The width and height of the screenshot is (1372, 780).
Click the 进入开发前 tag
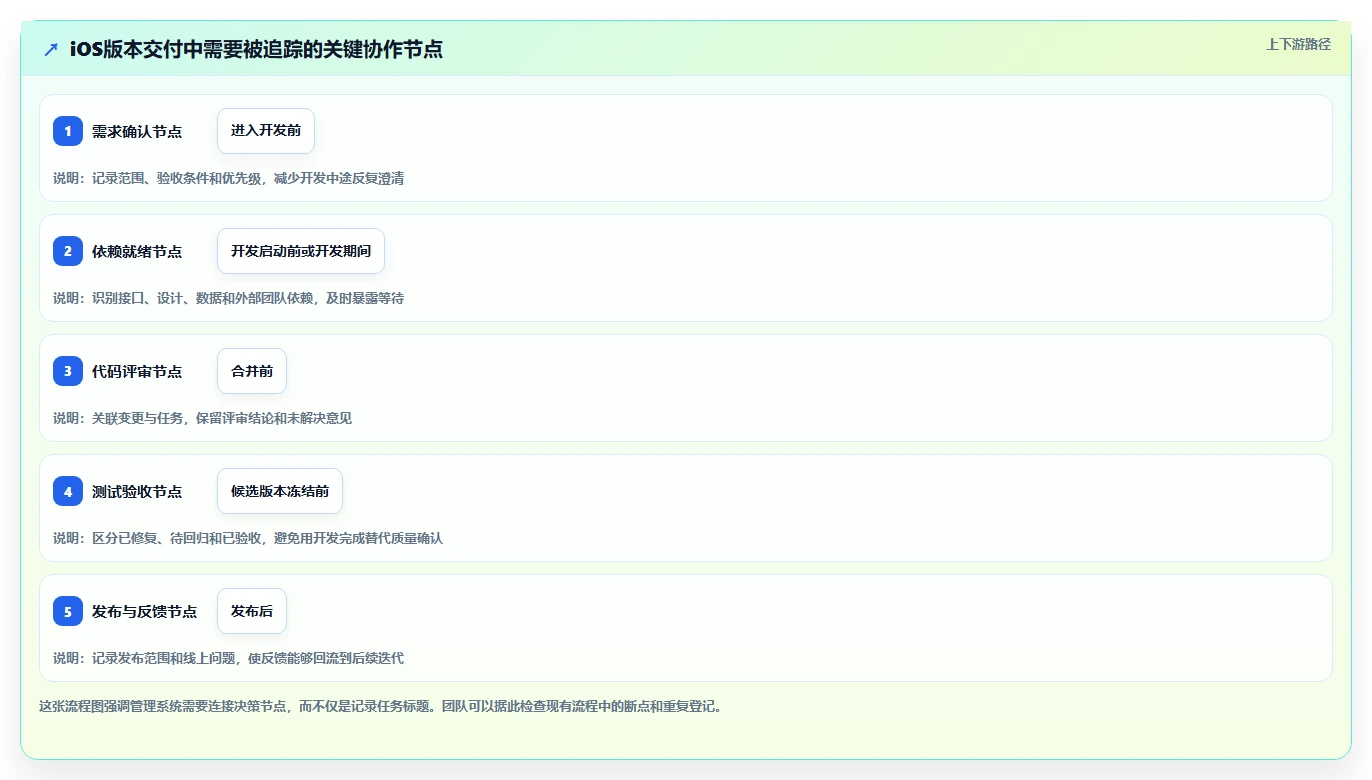[266, 131]
